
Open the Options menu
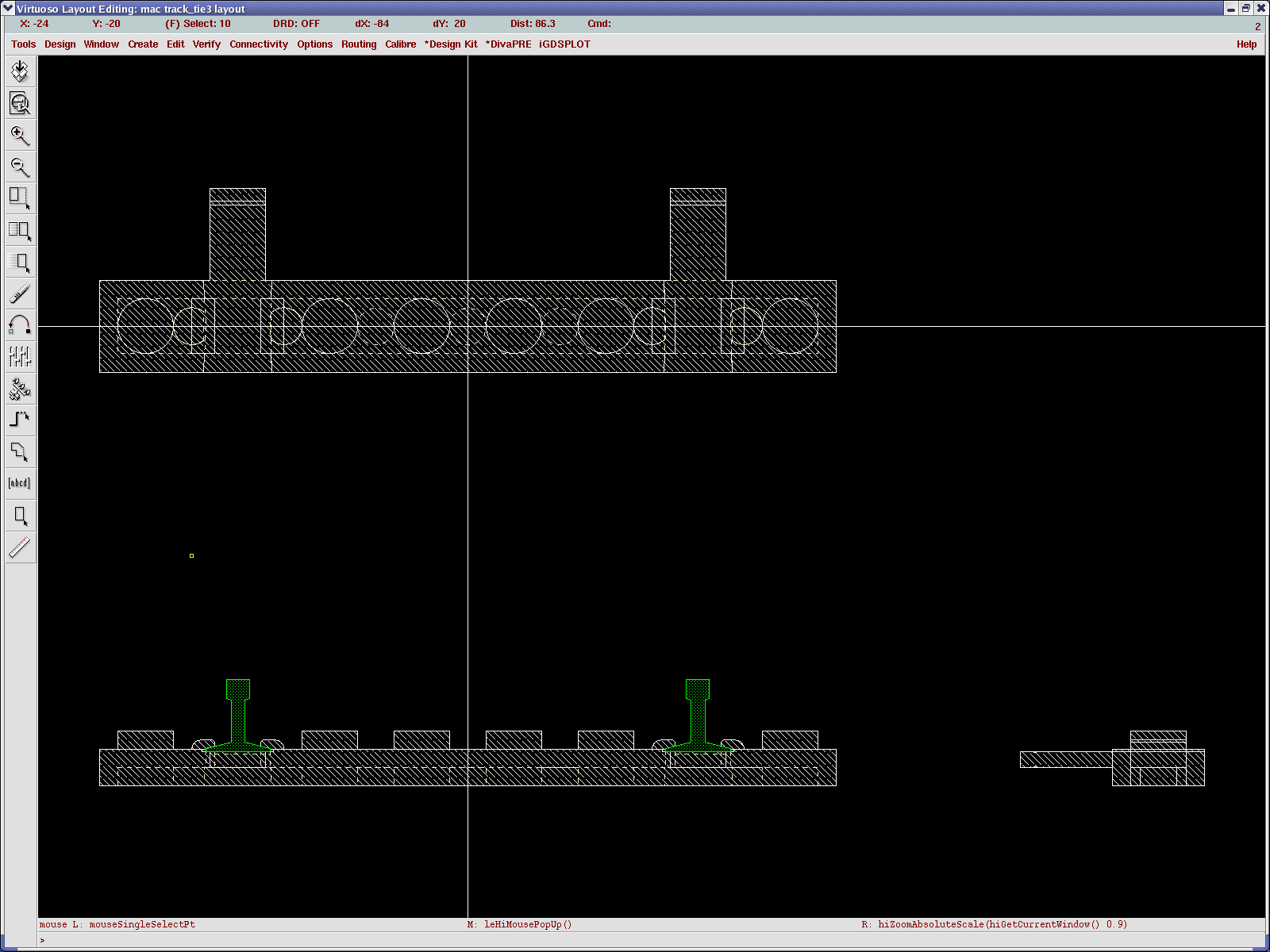315,44
